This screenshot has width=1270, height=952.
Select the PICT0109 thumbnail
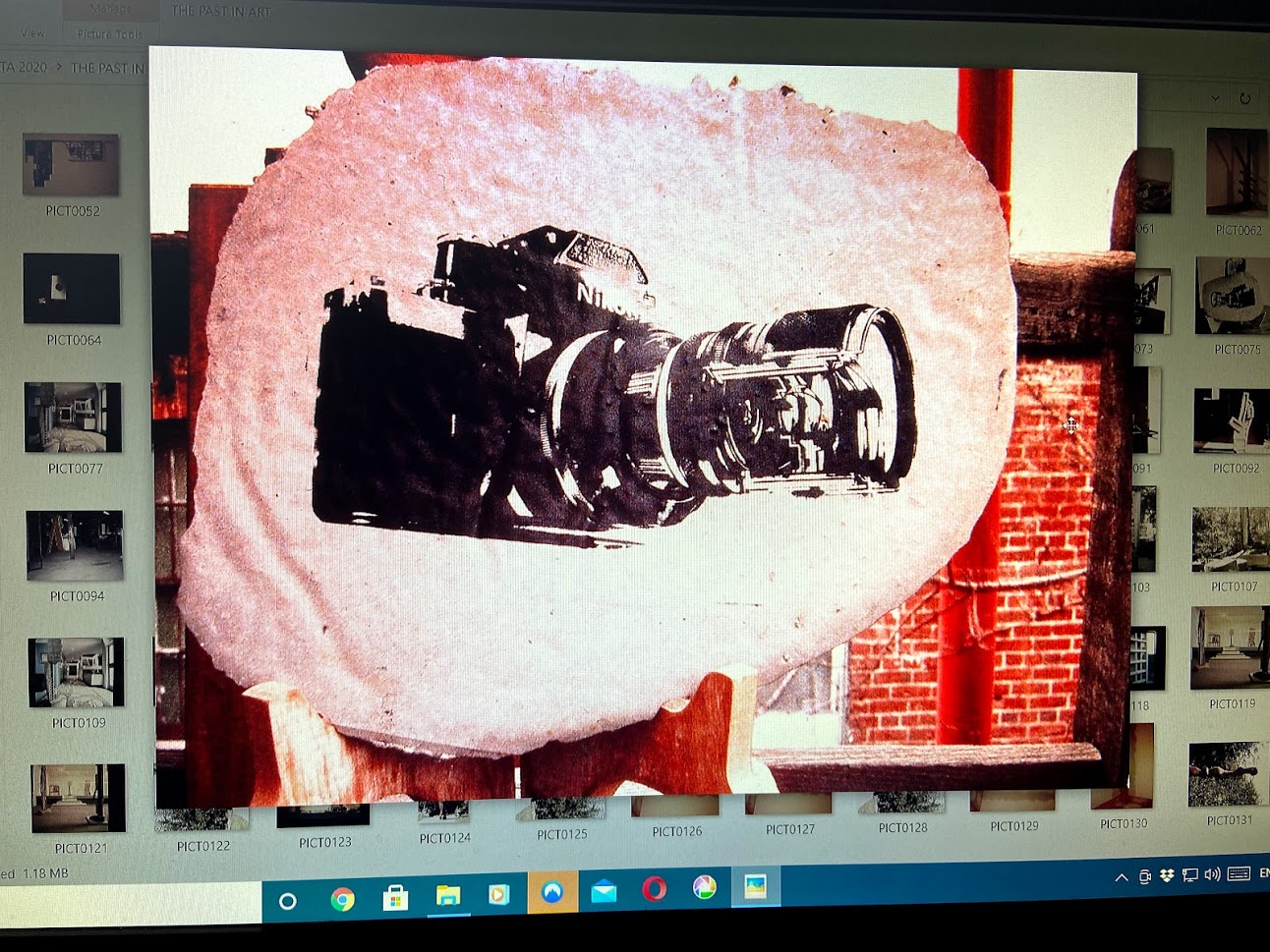[77, 673]
